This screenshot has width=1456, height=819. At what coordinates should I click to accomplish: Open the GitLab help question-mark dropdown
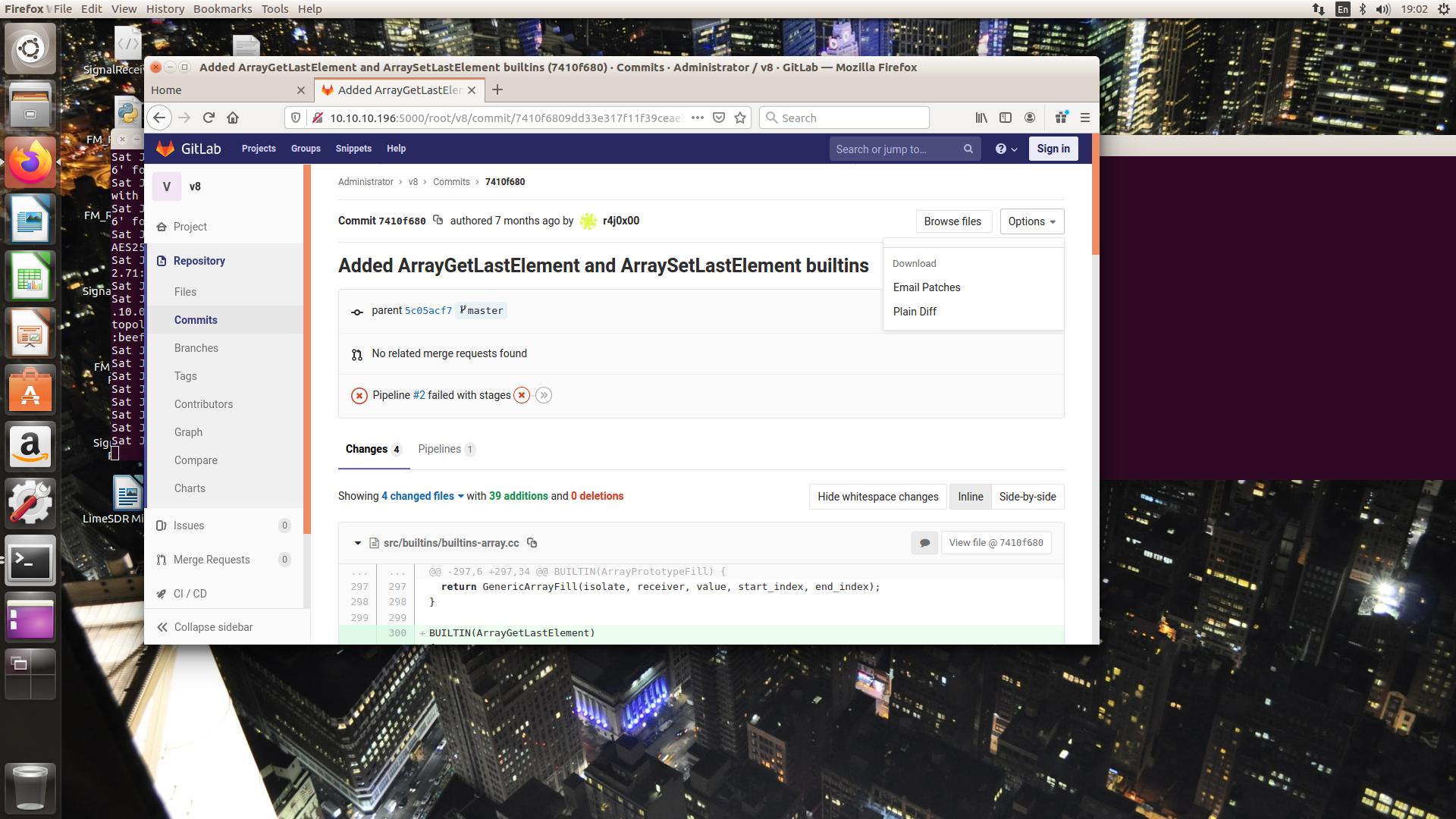coord(1006,149)
